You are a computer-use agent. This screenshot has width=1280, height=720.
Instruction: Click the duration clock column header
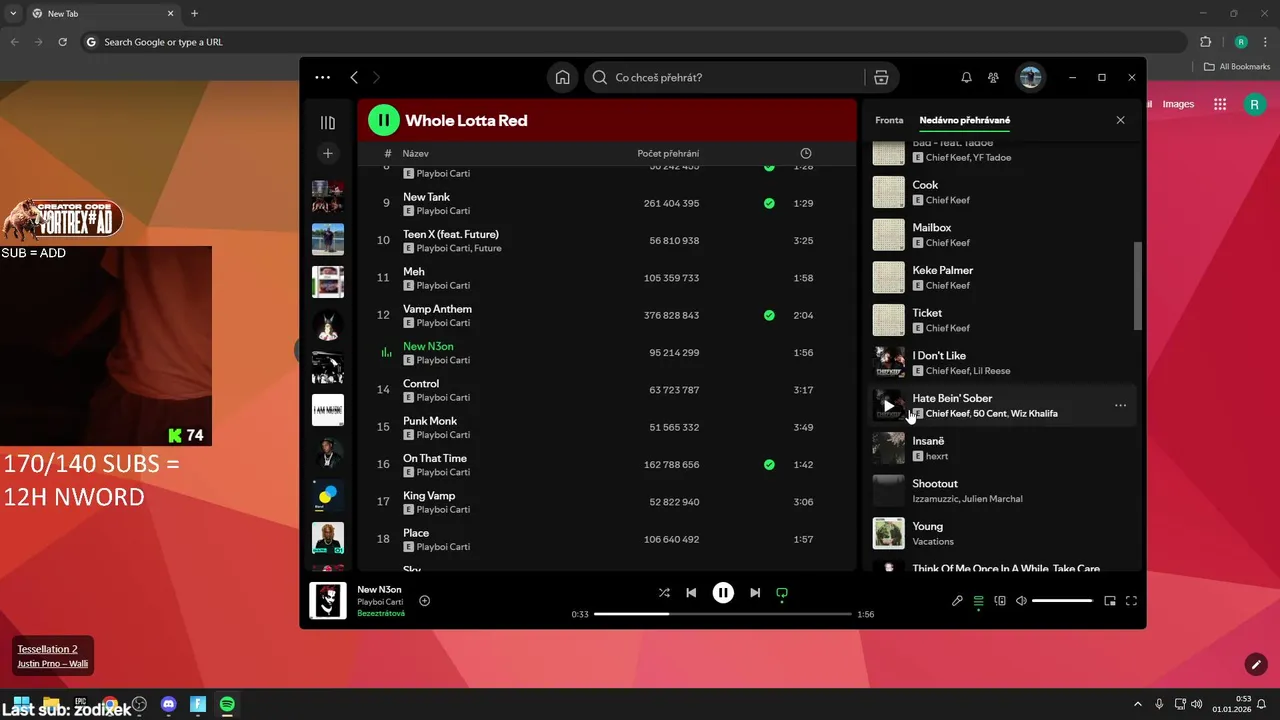pyautogui.click(x=806, y=153)
